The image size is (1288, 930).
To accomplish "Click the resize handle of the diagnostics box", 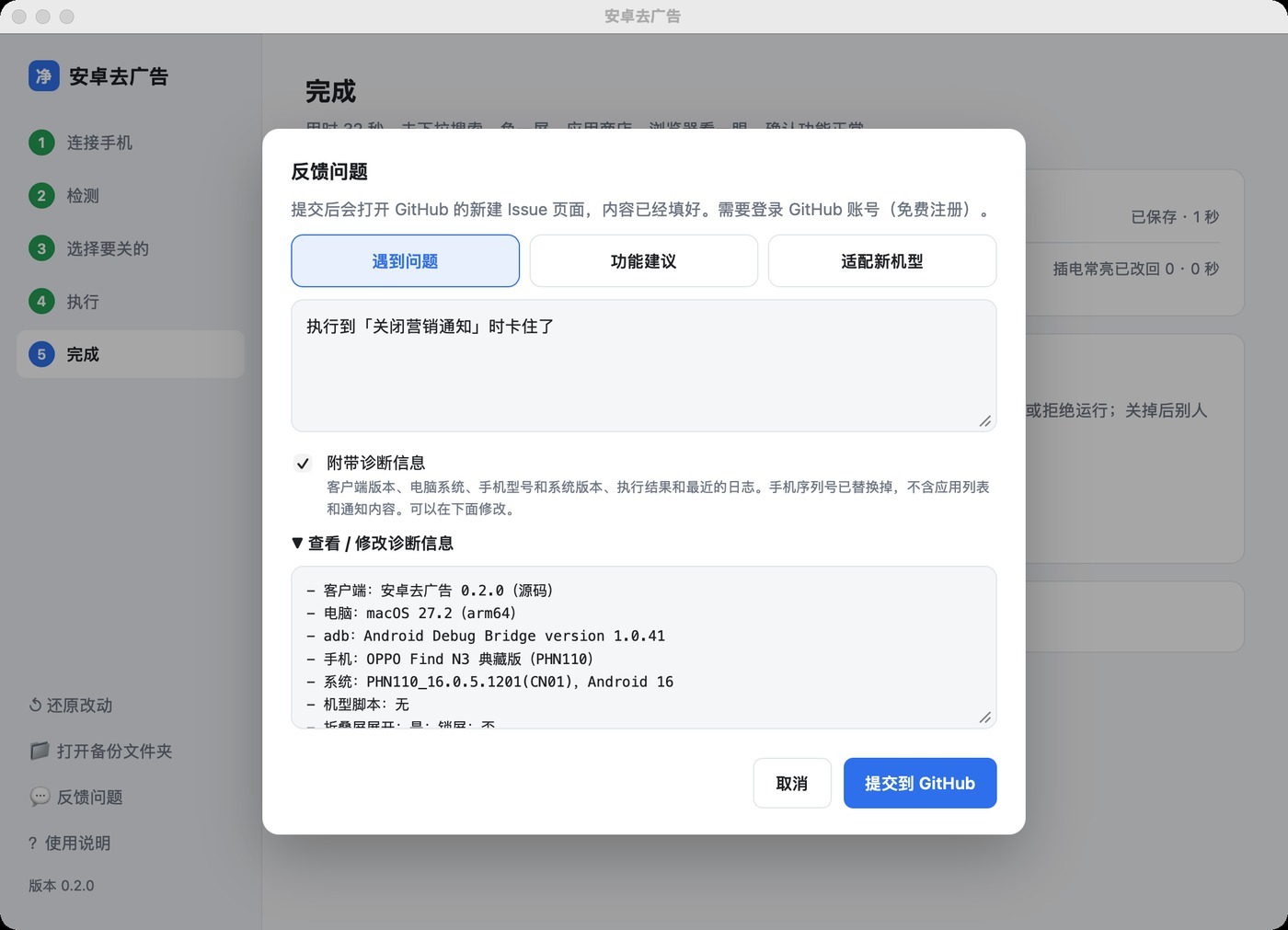I will tap(984, 718).
